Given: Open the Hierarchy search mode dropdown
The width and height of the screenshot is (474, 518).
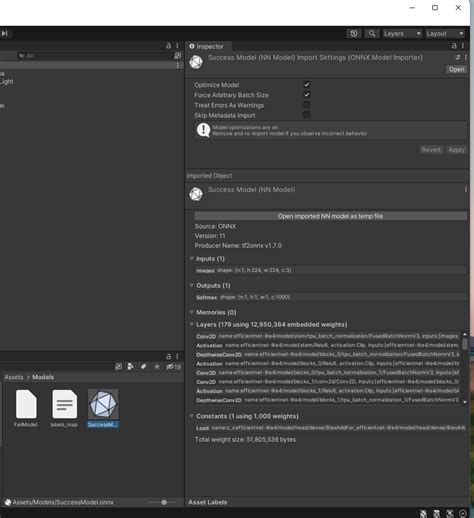Looking at the screenshot, I should 22,56.
